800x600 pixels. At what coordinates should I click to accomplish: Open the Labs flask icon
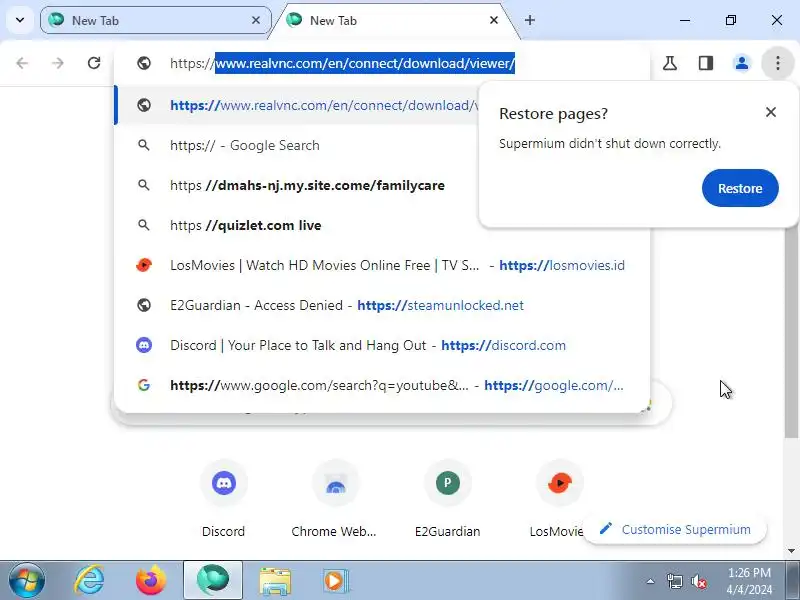(x=670, y=63)
